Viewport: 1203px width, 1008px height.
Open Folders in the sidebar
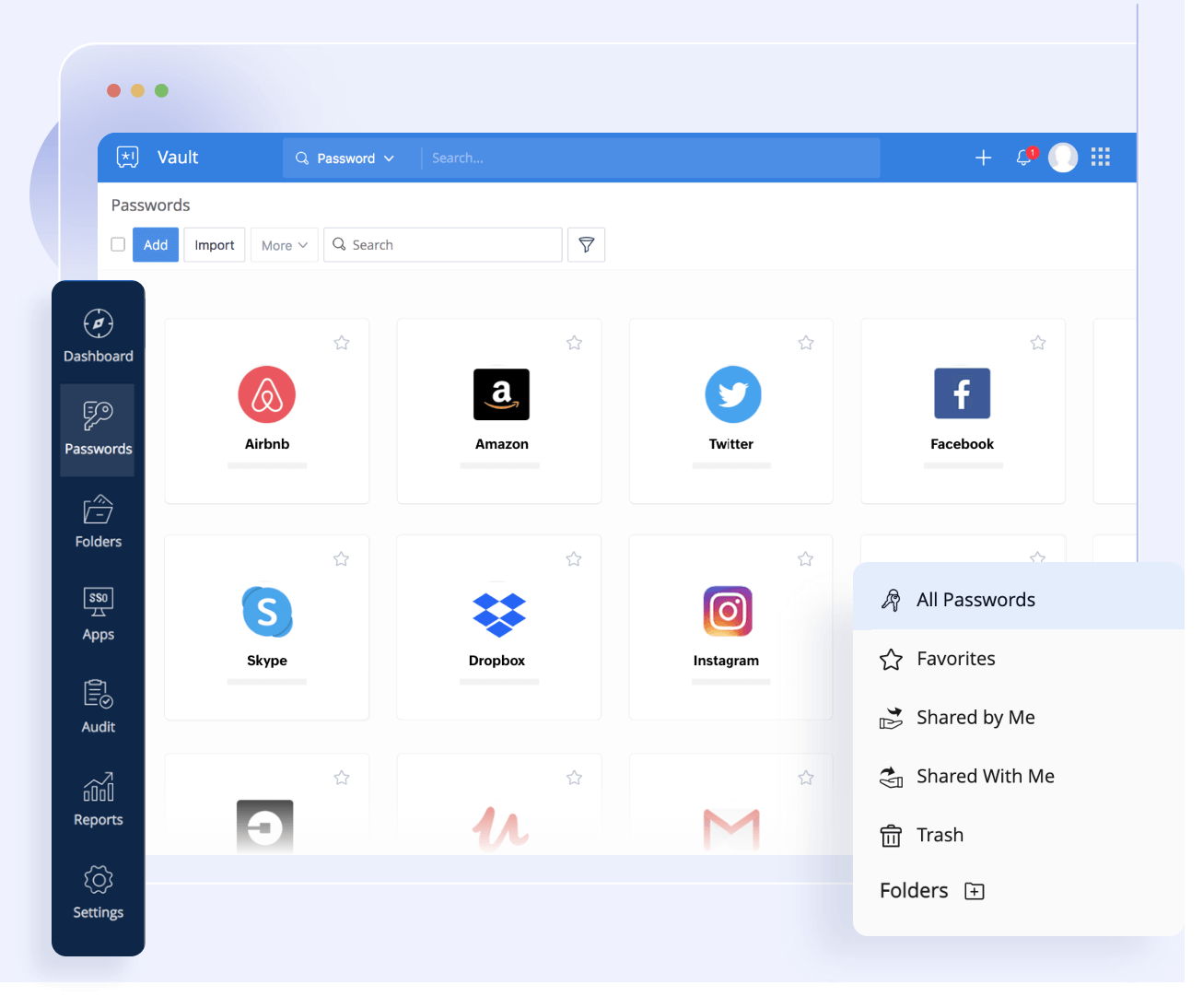(98, 522)
